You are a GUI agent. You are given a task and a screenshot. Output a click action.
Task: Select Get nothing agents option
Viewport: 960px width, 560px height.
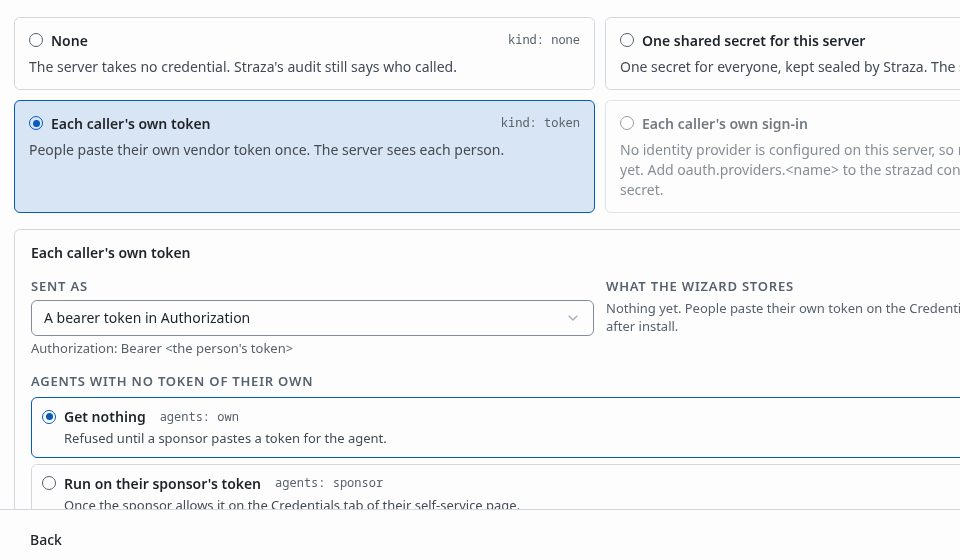coord(49,417)
